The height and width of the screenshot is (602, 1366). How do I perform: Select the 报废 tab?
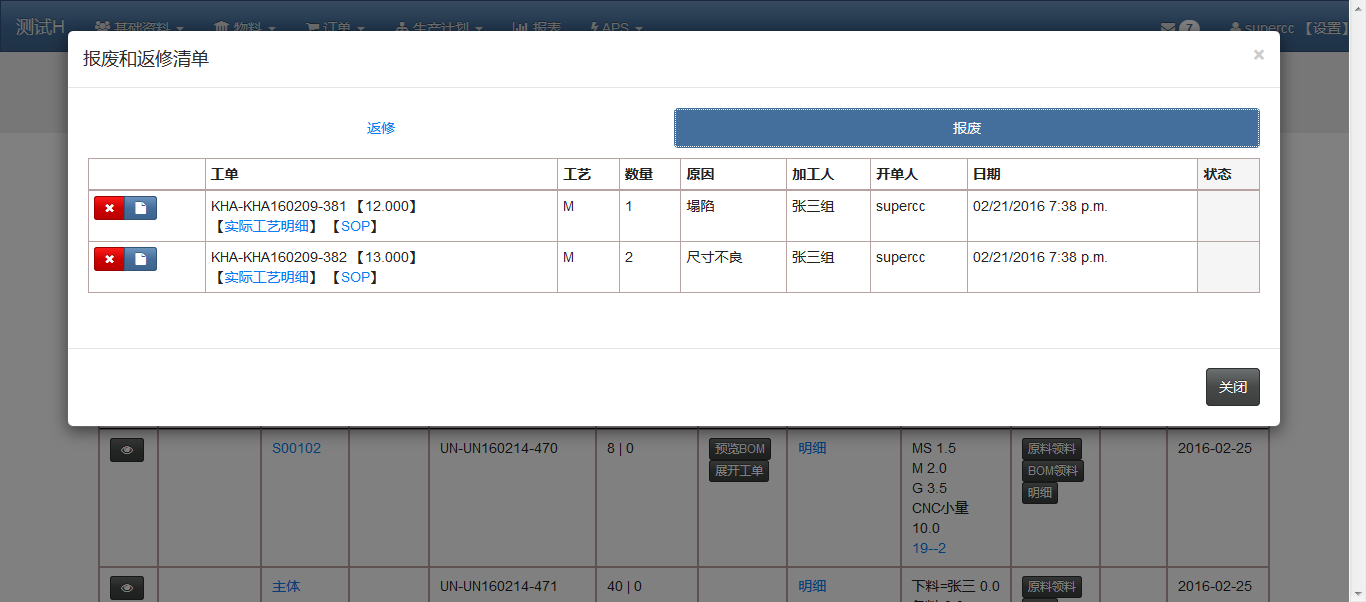tap(966, 128)
